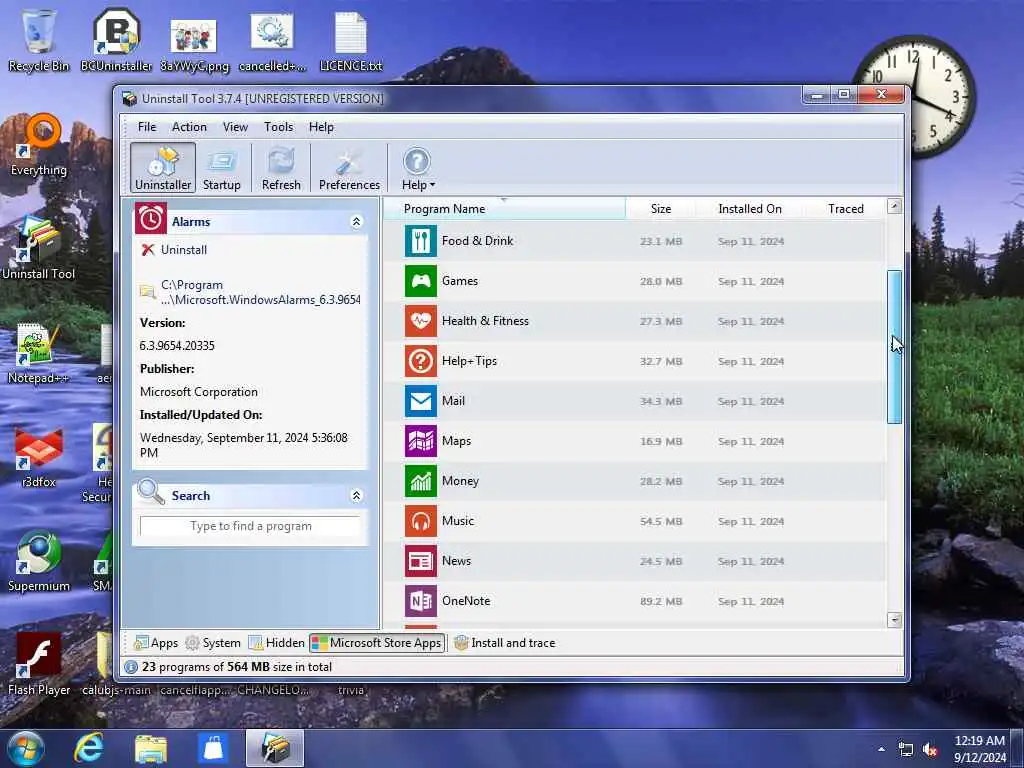Select the Flash Player desktop shortcut

coord(39,665)
